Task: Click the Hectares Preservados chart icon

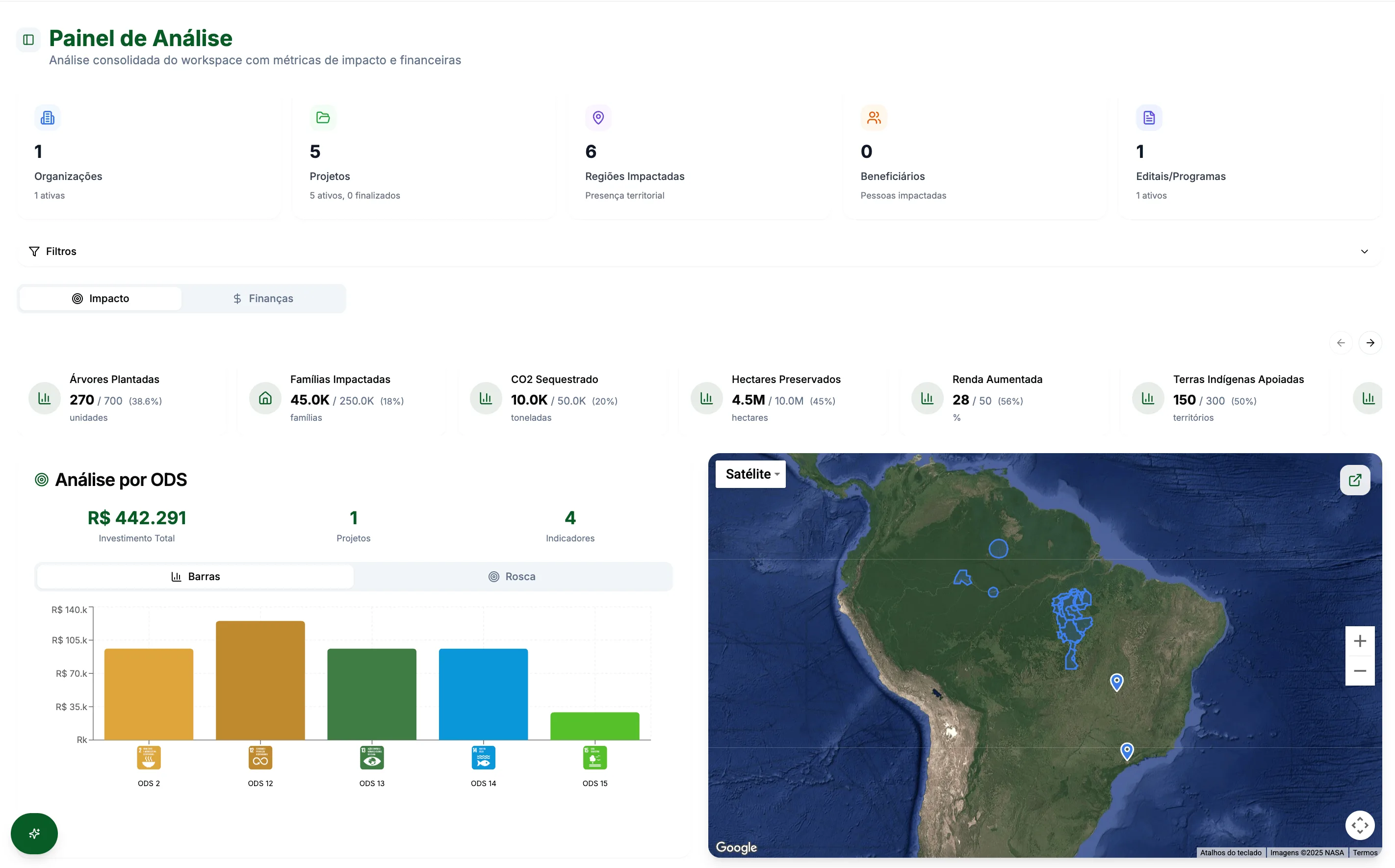Action: [x=707, y=398]
